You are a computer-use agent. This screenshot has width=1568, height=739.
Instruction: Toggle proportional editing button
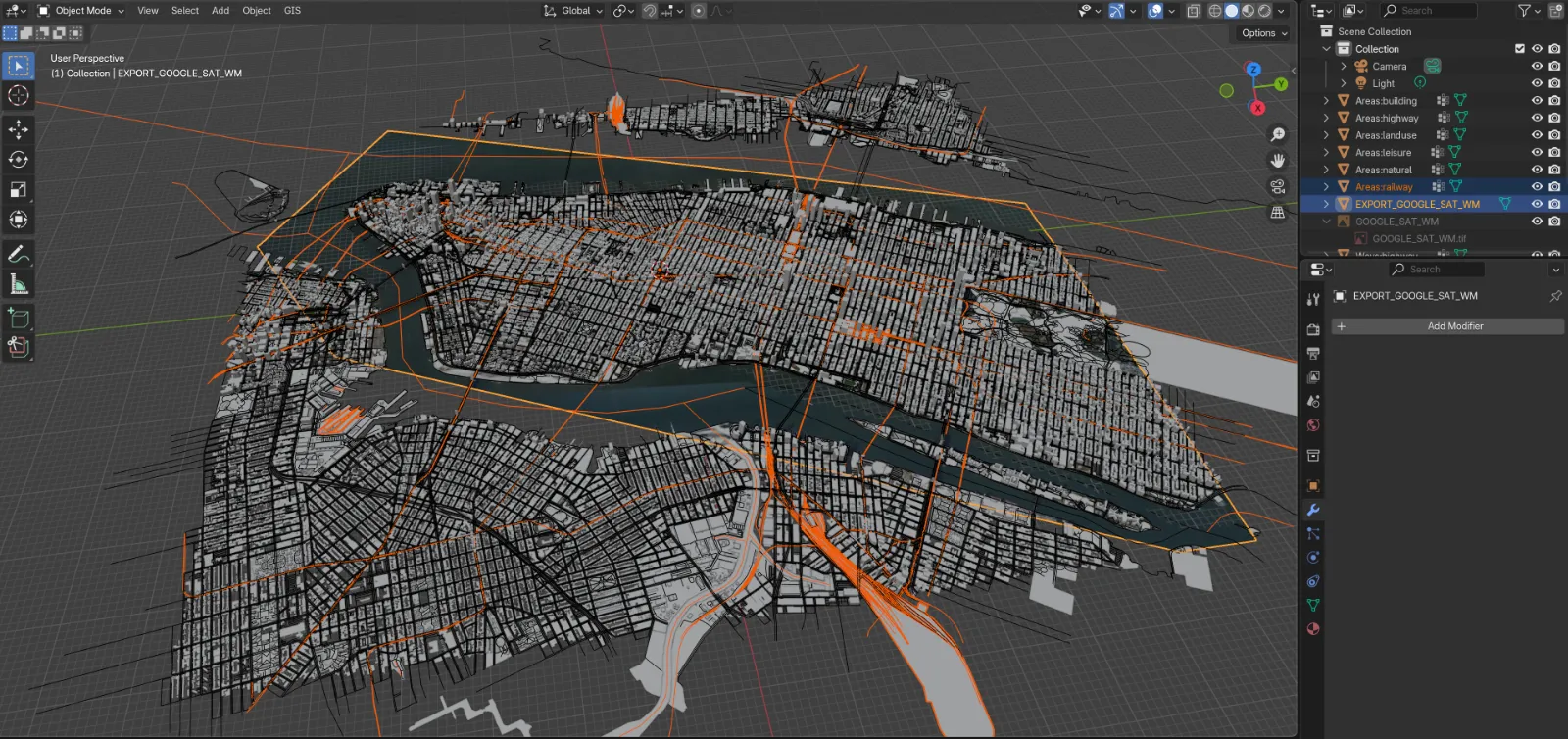coord(698,11)
